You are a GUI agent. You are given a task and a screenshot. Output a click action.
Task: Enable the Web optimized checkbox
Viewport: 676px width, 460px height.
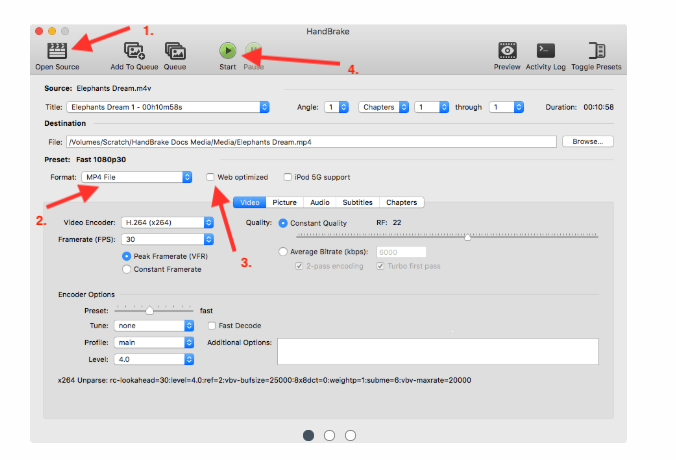click(x=210, y=177)
